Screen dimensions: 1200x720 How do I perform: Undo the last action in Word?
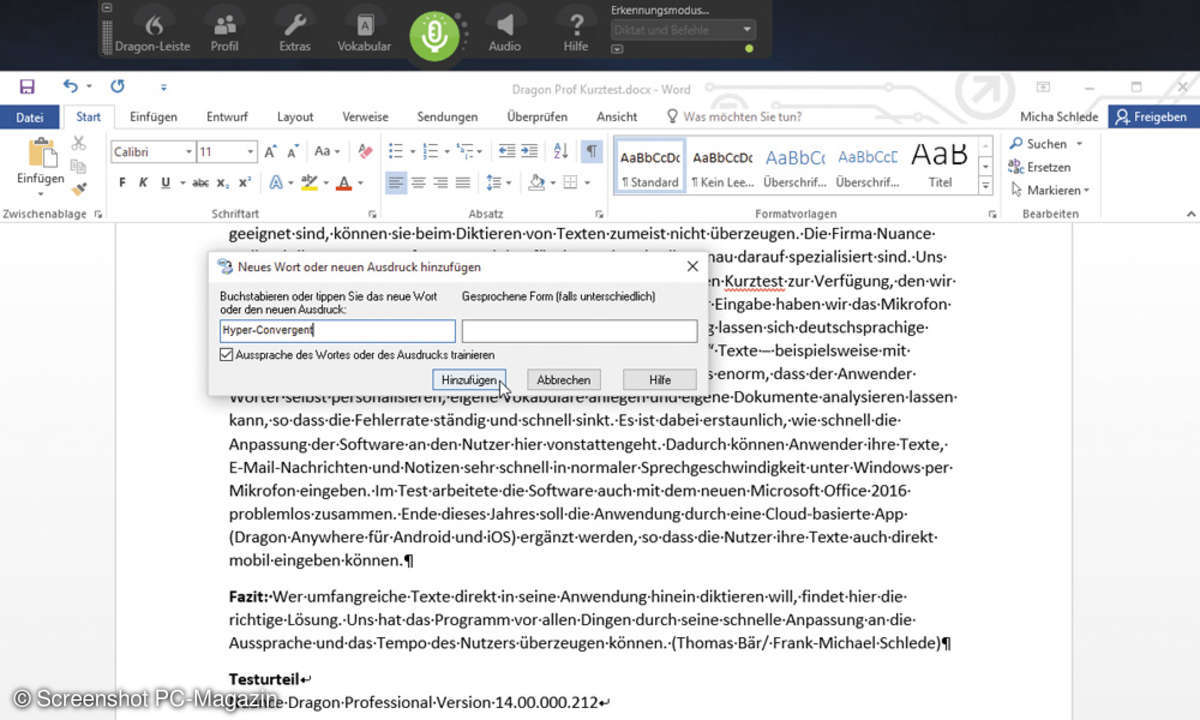[x=70, y=87]
